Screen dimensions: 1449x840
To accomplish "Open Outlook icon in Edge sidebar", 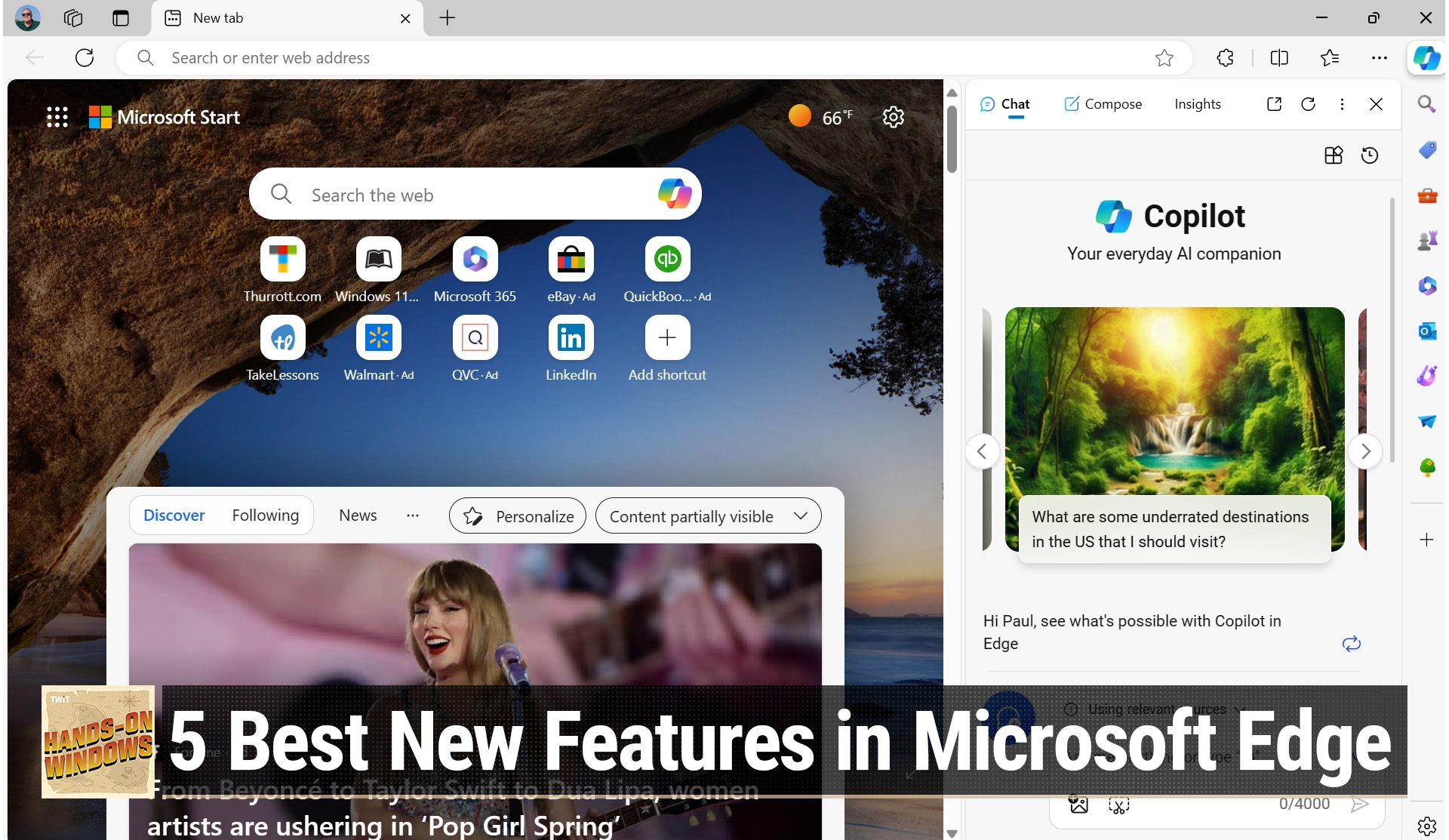I will coord(1426,331).
